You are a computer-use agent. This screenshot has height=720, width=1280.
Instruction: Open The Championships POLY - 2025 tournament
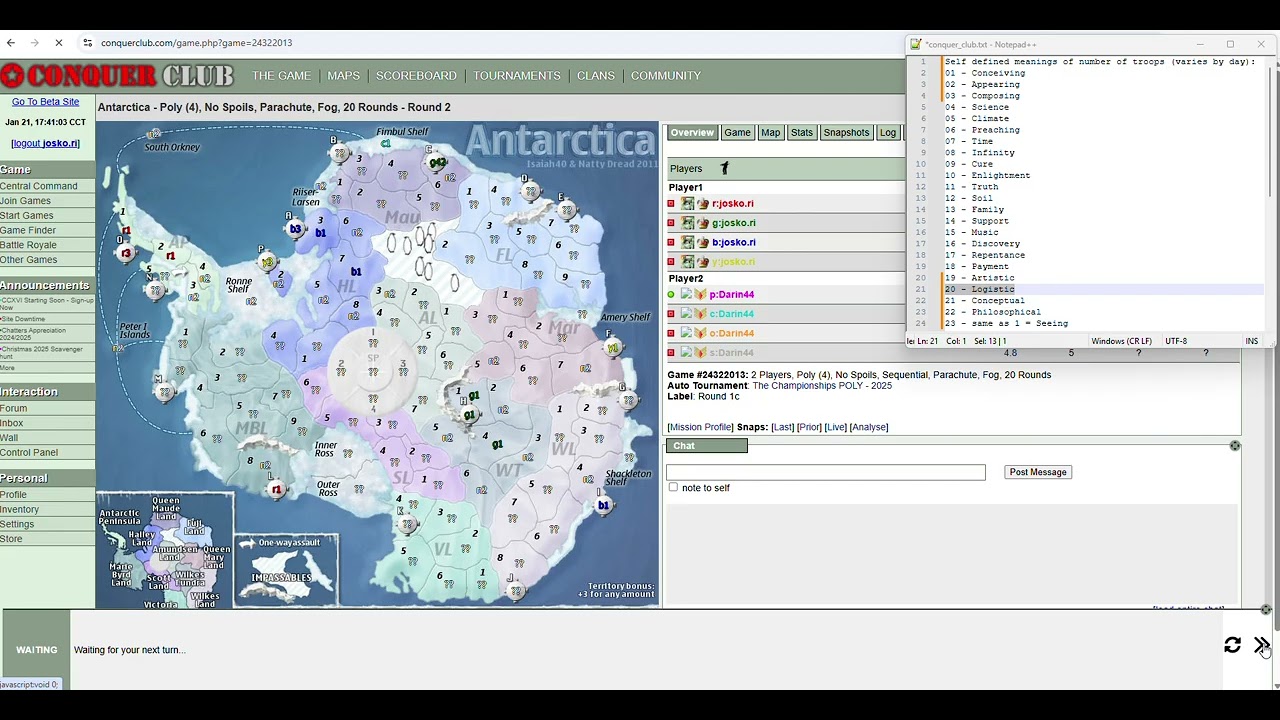pos(822,386)
